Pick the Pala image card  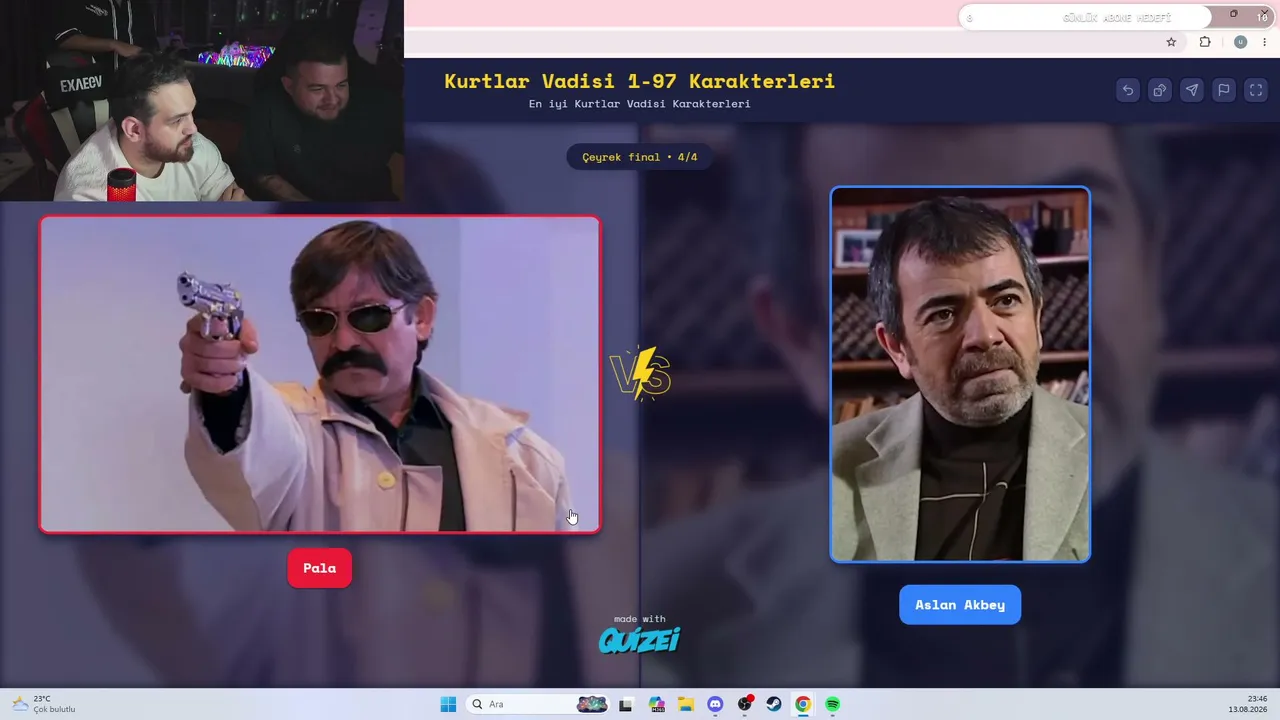[x=320, y=374]
